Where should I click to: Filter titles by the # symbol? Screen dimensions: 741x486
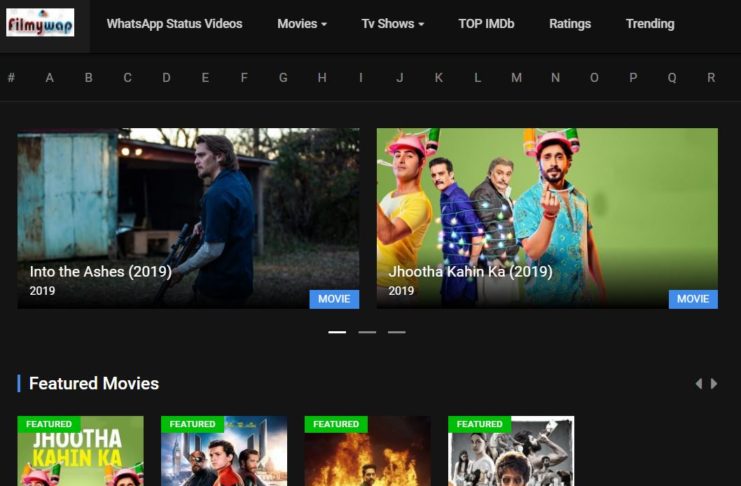11,78
